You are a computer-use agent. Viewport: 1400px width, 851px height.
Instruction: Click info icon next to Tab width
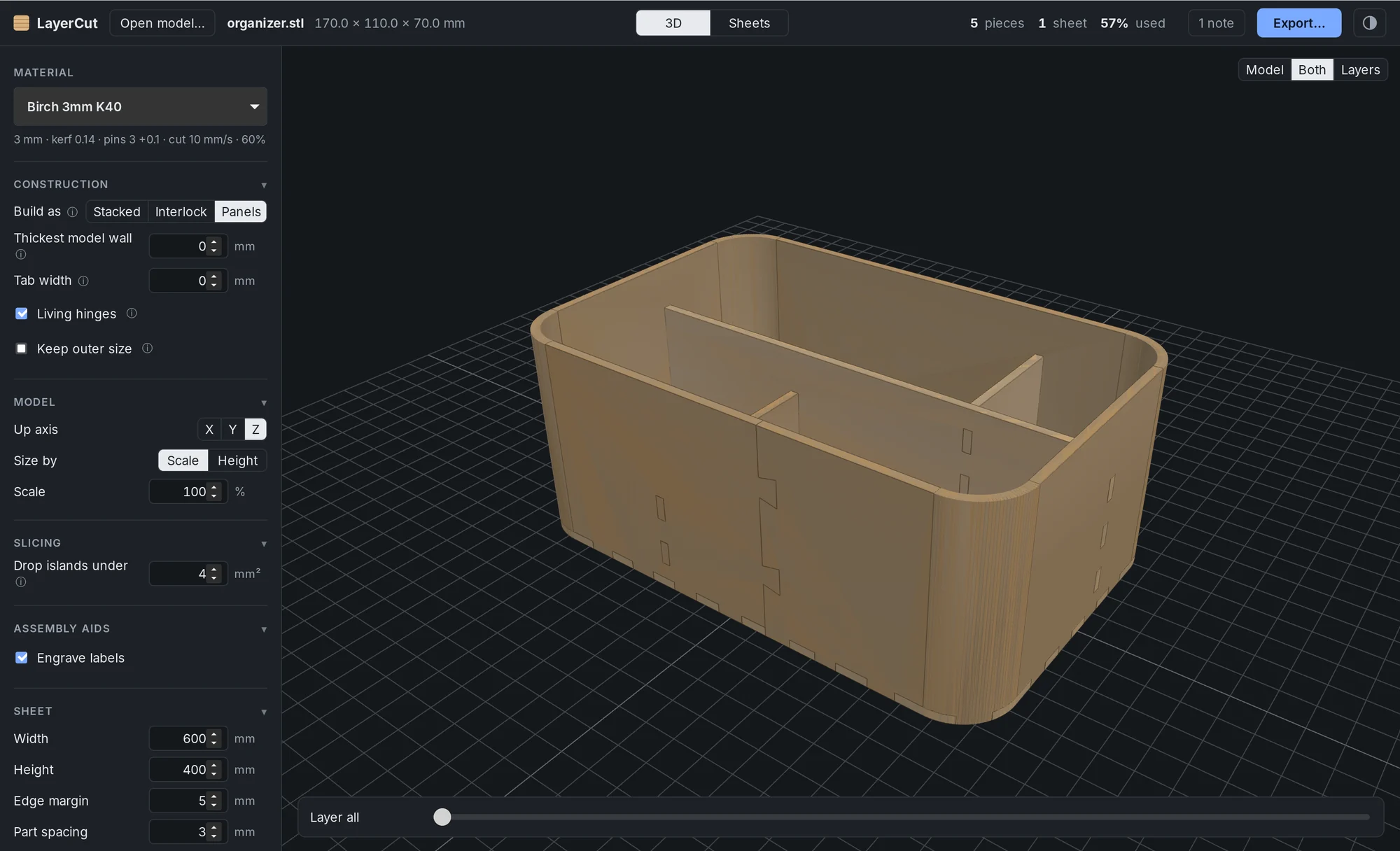83,281
